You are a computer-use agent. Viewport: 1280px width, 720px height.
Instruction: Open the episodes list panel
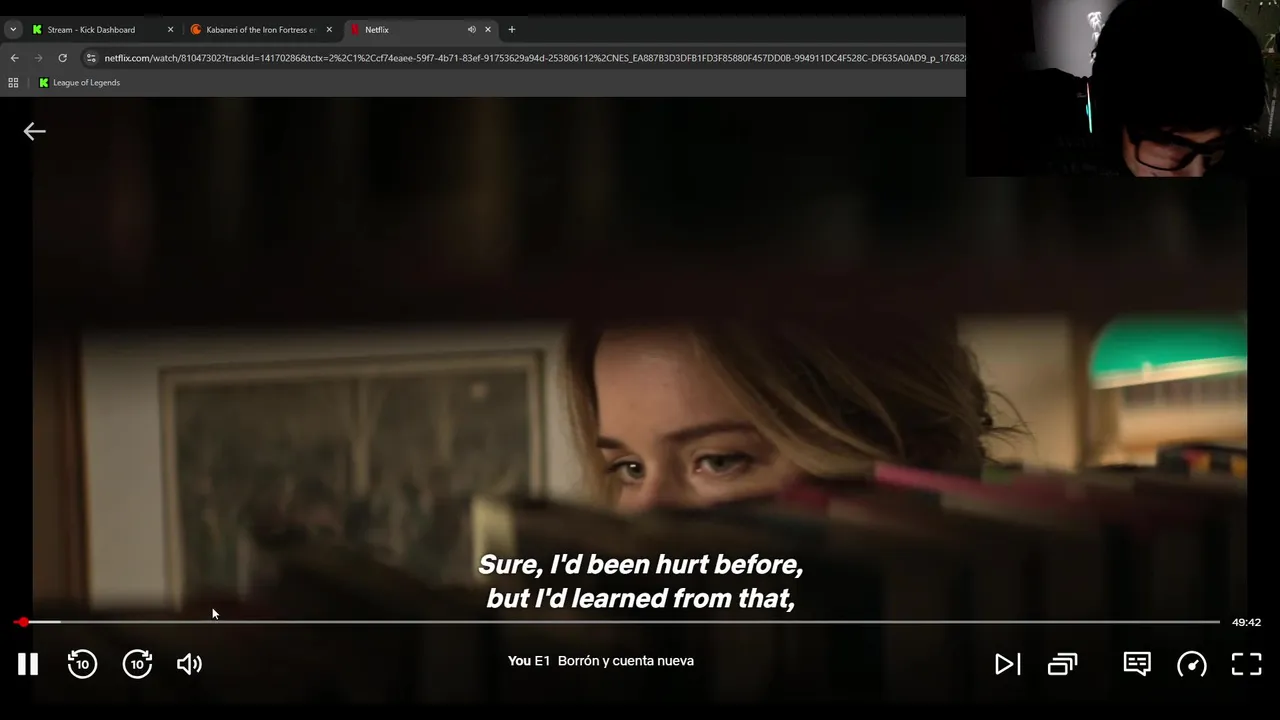click(x=1062, y=664)
